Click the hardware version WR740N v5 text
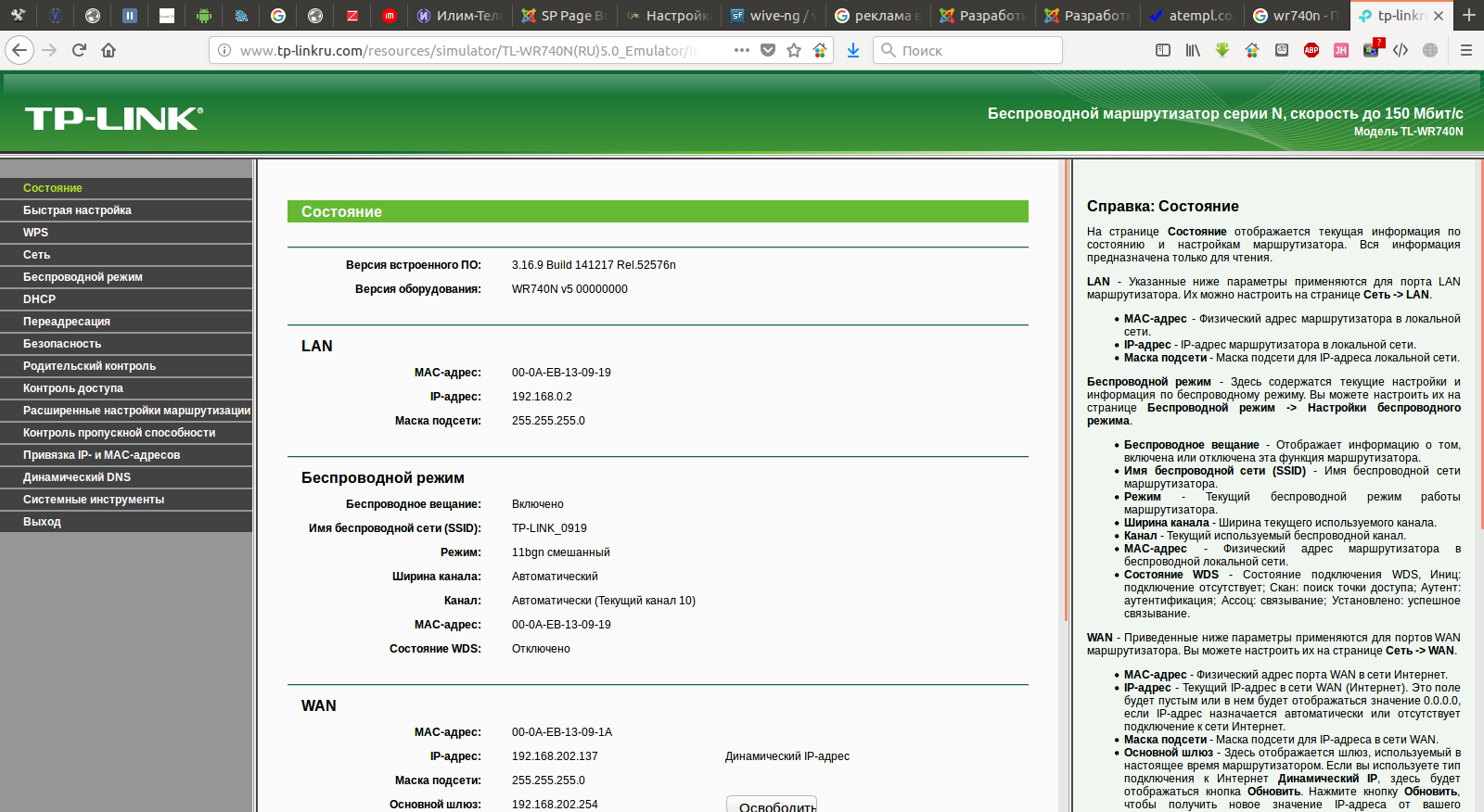Image resolution: width=1484 pixels, height=812 pixels. [x=569, y=289]
